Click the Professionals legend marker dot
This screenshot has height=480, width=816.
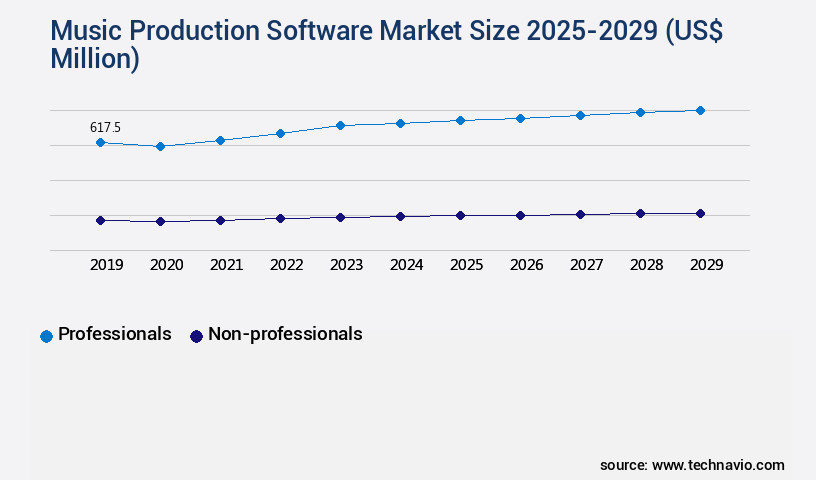pyautogui.click(x=46, y=336)
